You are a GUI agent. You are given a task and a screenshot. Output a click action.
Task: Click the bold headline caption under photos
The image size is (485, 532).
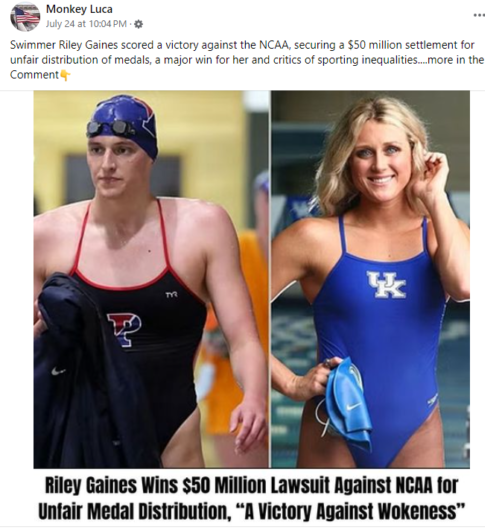pos(251,499)
